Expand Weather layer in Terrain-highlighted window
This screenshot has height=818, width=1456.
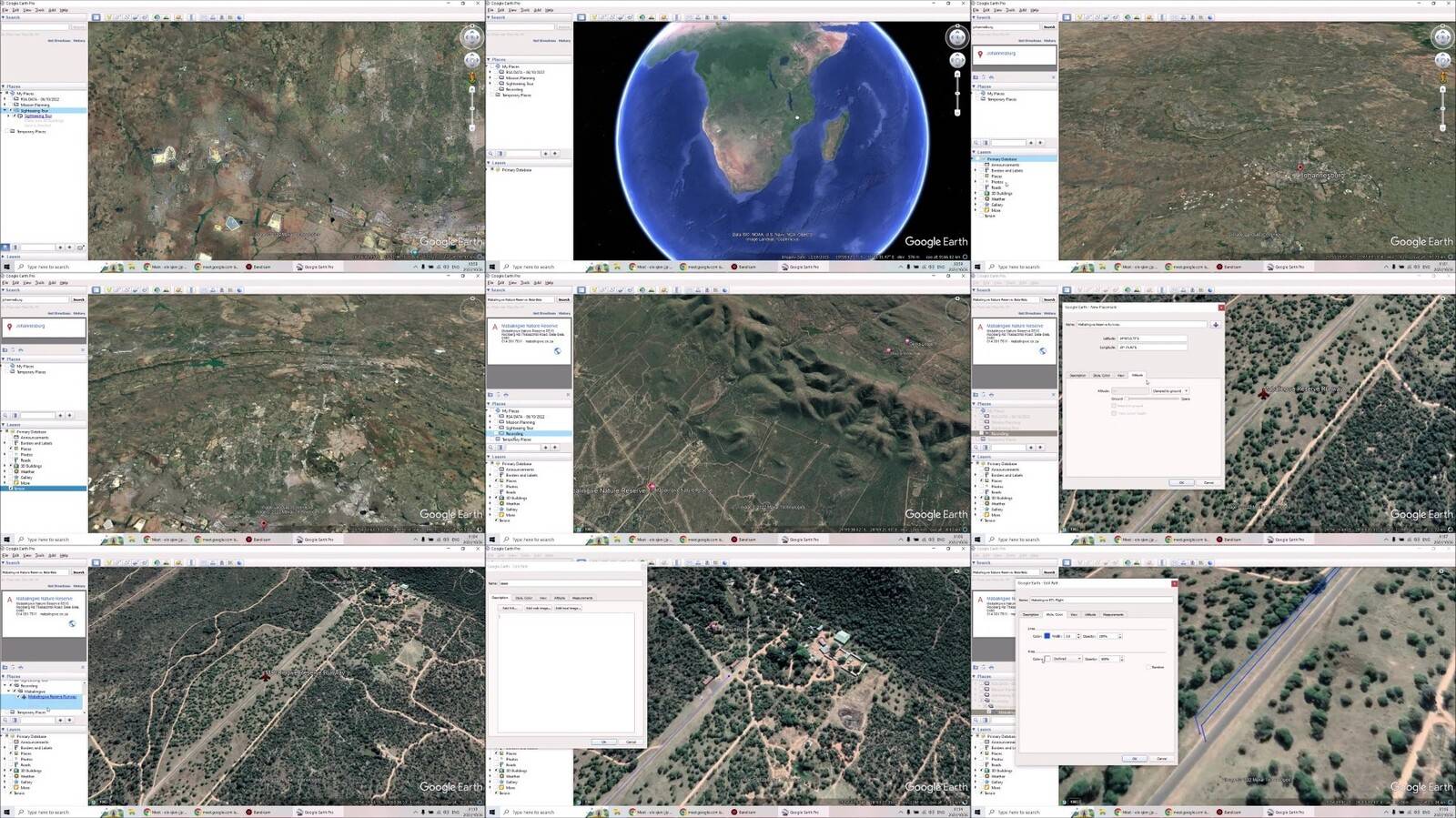pos(5,471)
